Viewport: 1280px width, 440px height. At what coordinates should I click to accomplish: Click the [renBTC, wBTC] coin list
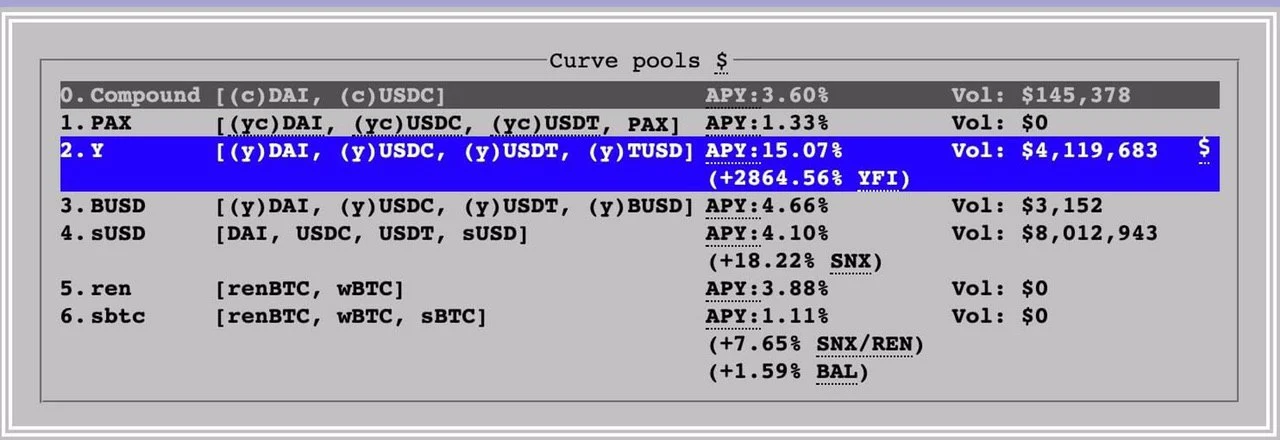(x=310, y=289)
